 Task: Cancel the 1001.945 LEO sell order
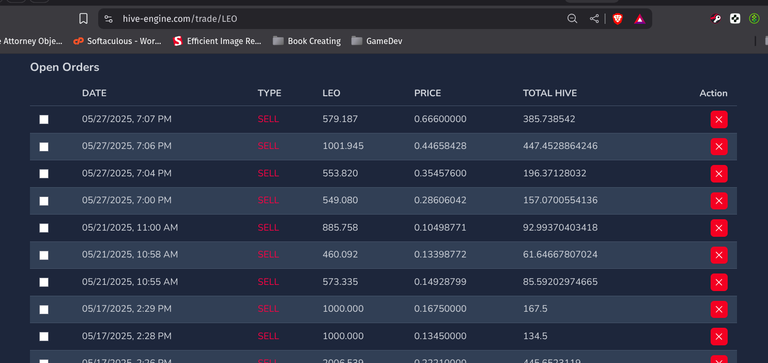tap(719, 146)
